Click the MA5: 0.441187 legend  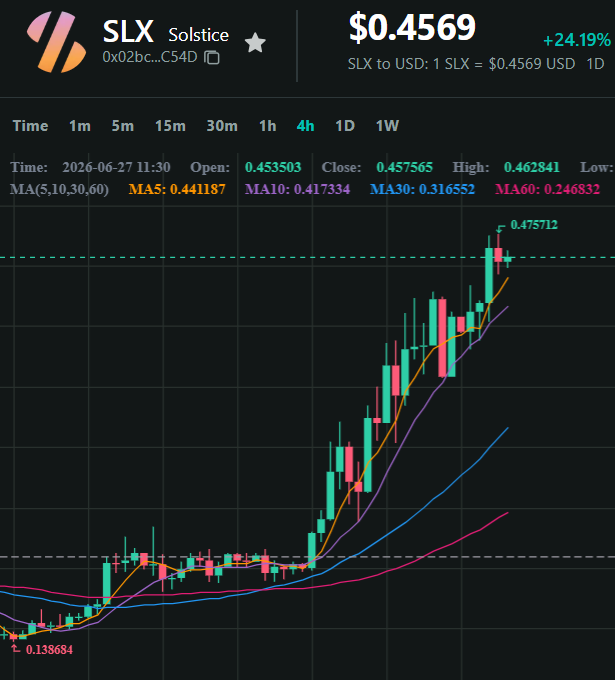[177, 189]
